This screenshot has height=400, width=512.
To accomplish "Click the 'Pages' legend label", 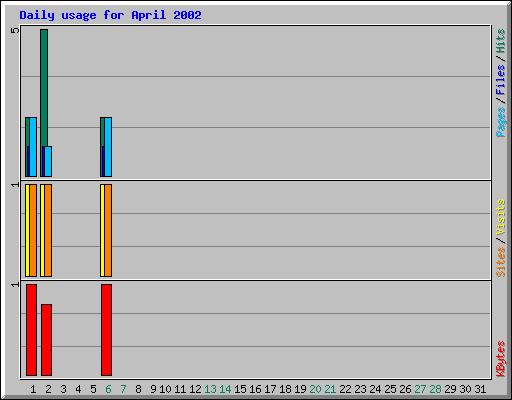I will (x=500, y=122).
